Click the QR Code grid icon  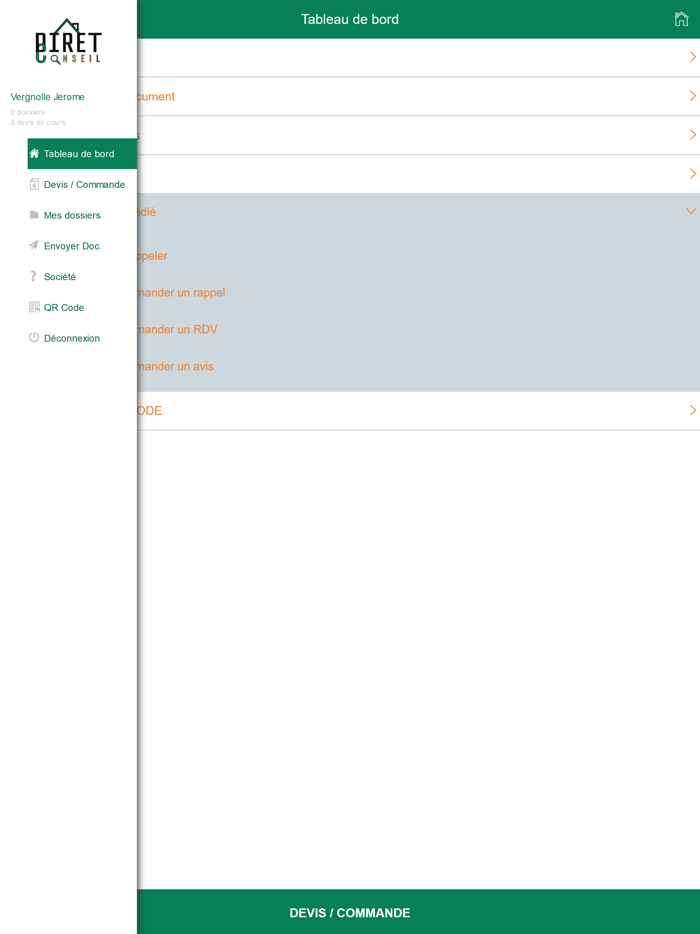point(34,307)
